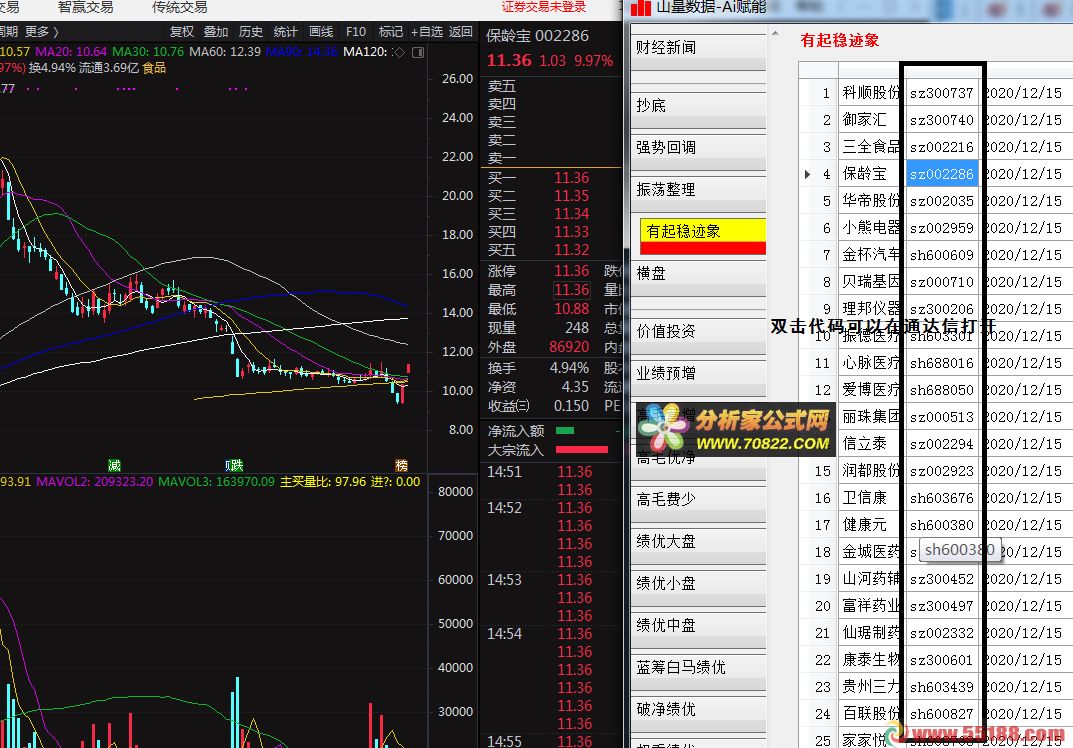Viewport: 1073px width, 748px height.
Task: Click code sz002959 for 小熊电器
Action: [942, 228]
